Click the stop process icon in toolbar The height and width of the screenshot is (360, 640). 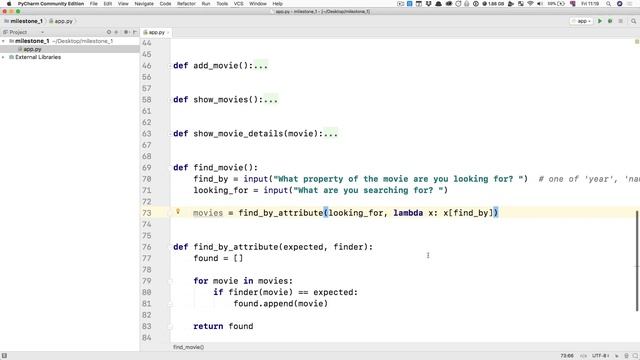[x=620, y=21]
